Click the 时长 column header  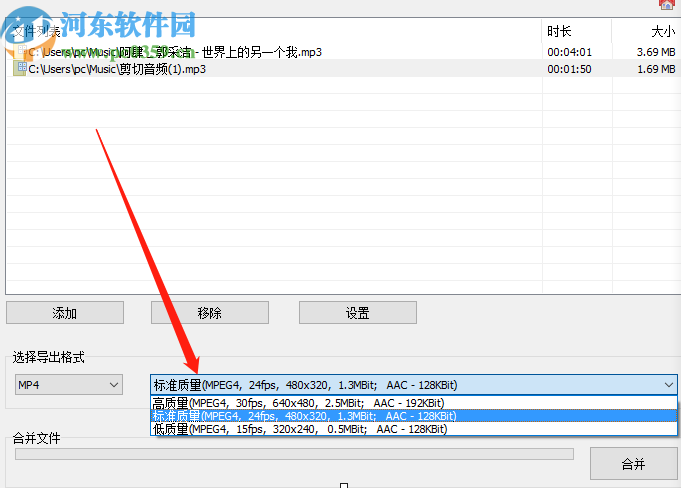click(x=576, y=31)
